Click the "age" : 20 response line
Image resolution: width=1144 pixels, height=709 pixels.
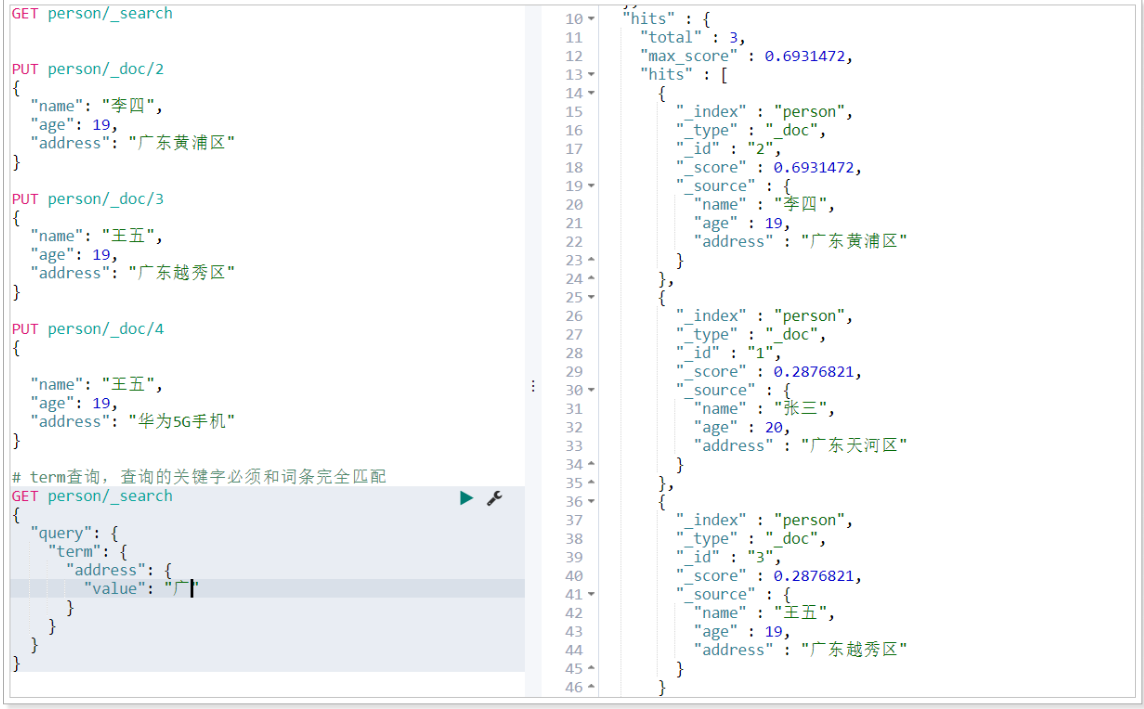click(741, 427)
